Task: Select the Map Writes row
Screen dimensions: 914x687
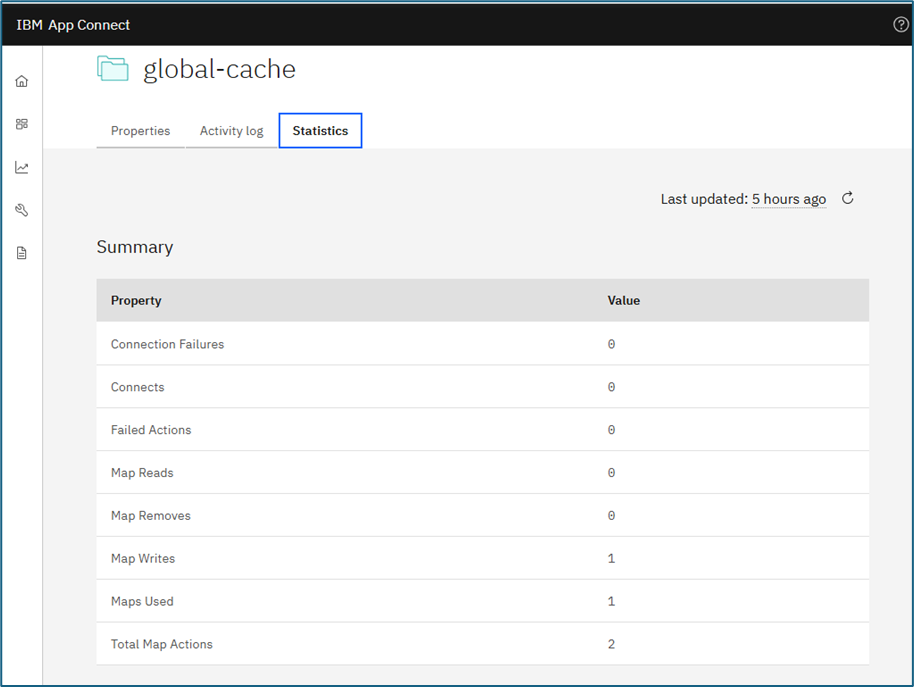Action: pos(143,558)
